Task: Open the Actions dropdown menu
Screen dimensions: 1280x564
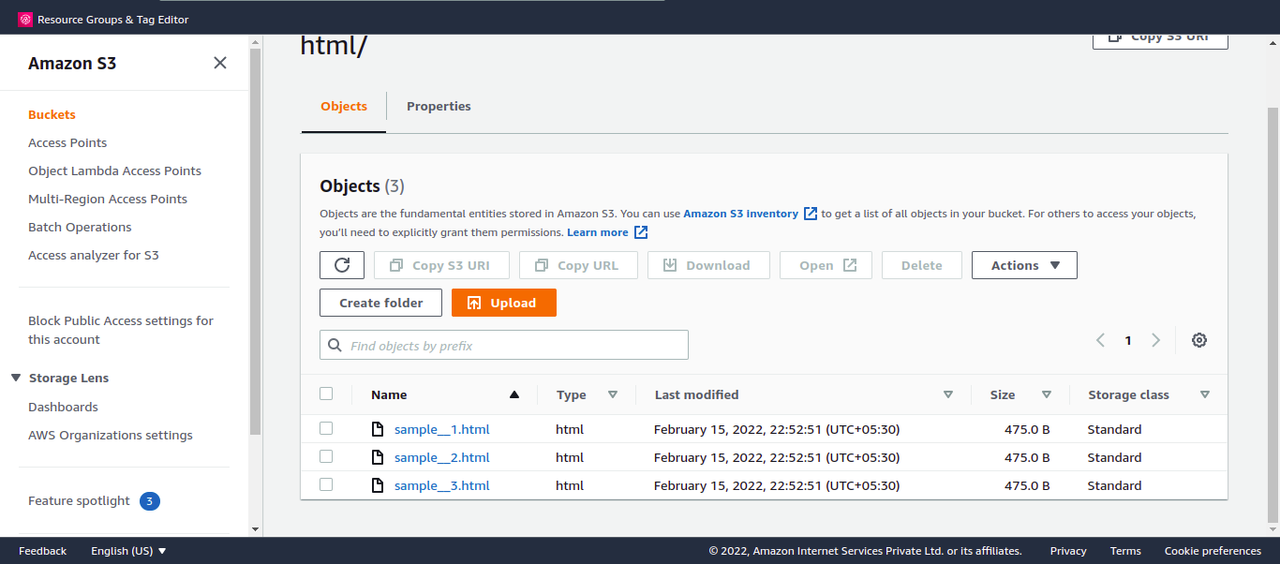Action: coord(1024,265)
